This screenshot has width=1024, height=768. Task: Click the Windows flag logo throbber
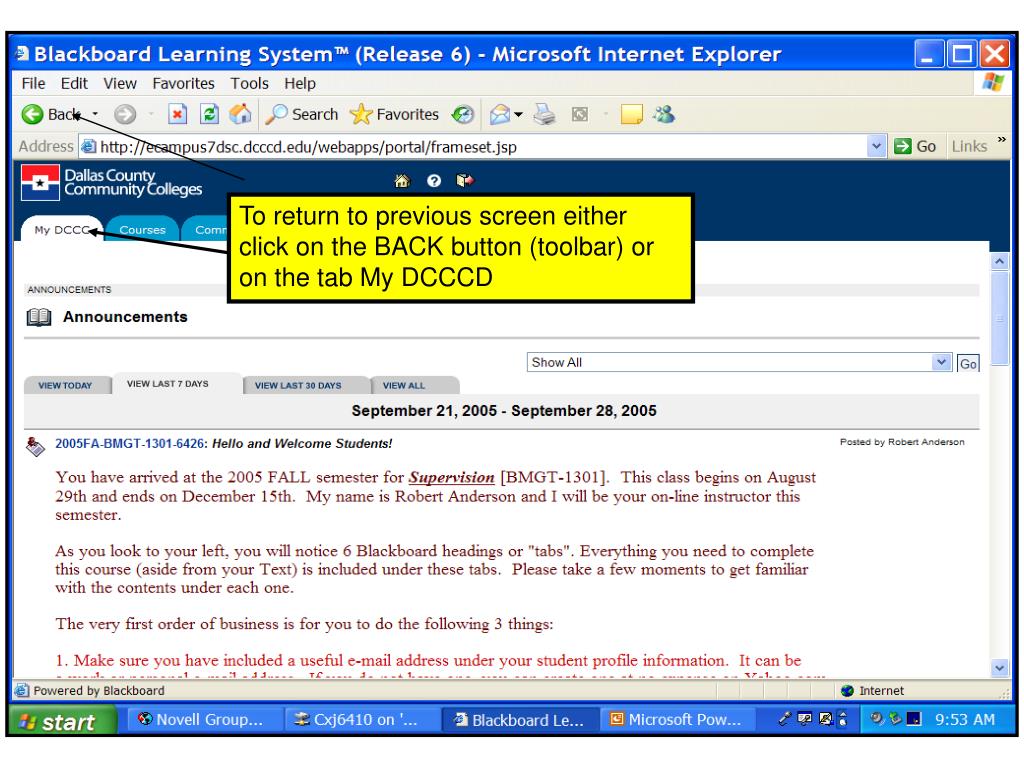[993, 82]
